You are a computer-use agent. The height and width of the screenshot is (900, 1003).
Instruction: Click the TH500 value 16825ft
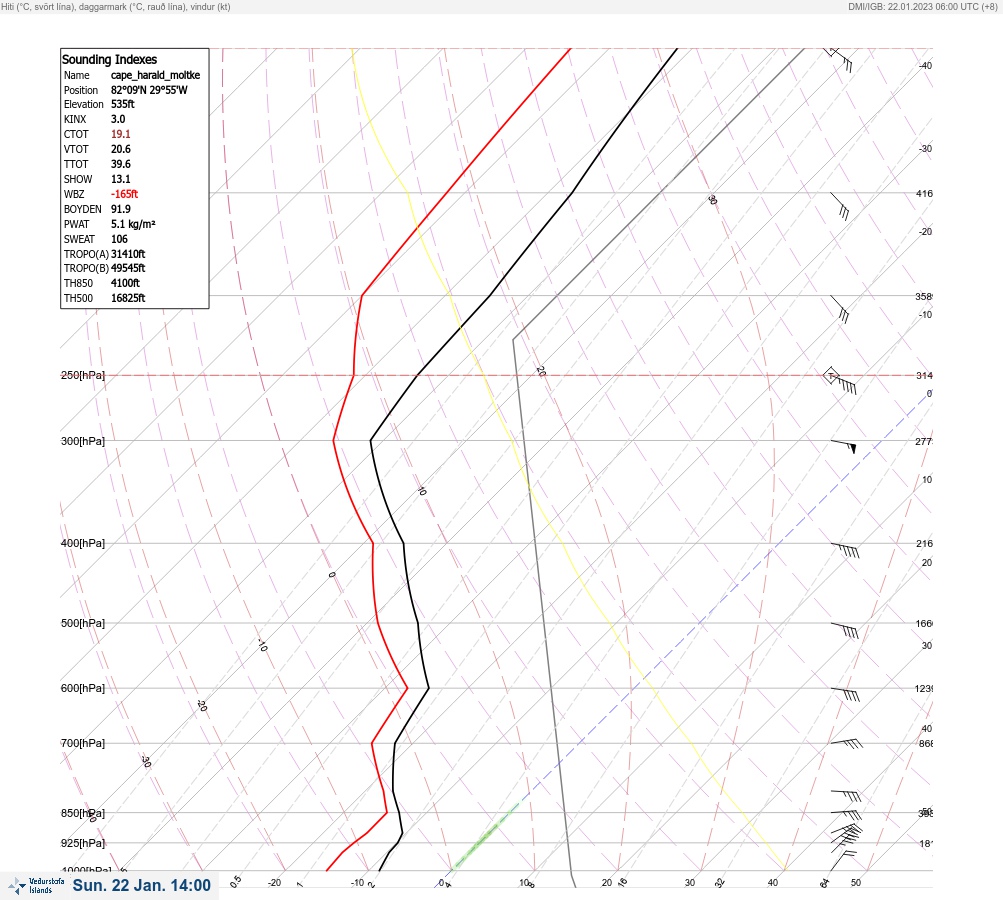pyautogui.click(x=128, y=298)
